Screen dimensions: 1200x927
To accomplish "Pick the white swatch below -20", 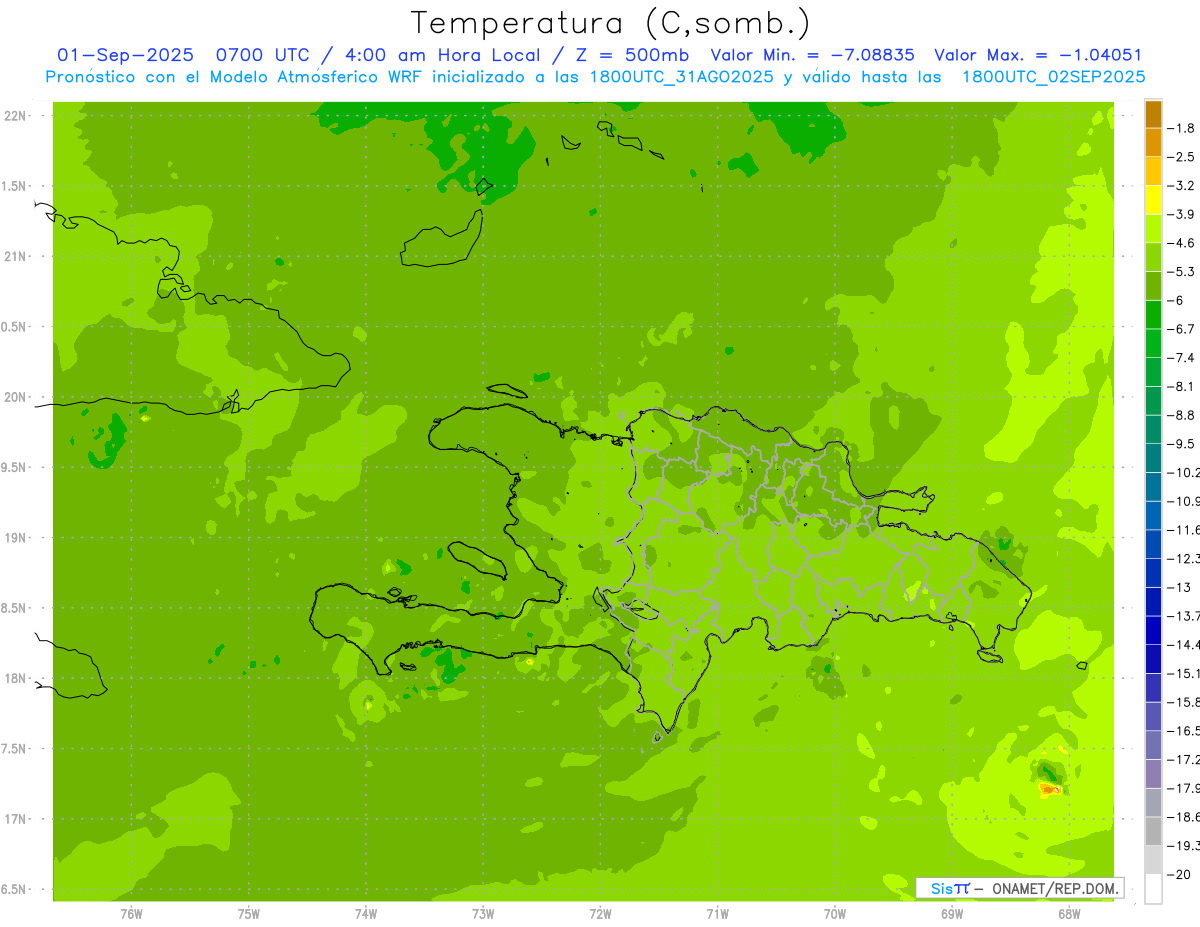I will point(1153,889).
